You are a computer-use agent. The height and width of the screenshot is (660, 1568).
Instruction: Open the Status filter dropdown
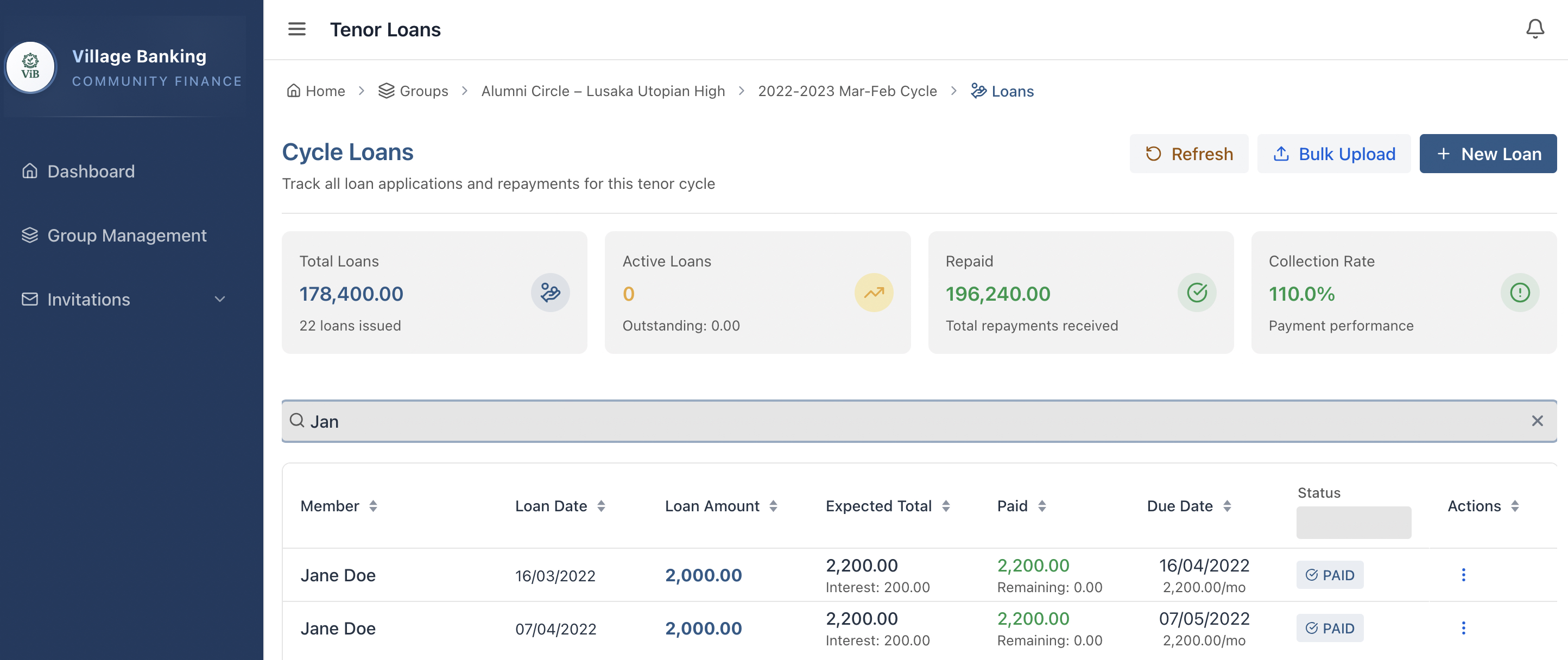[x=1354, y=522]
